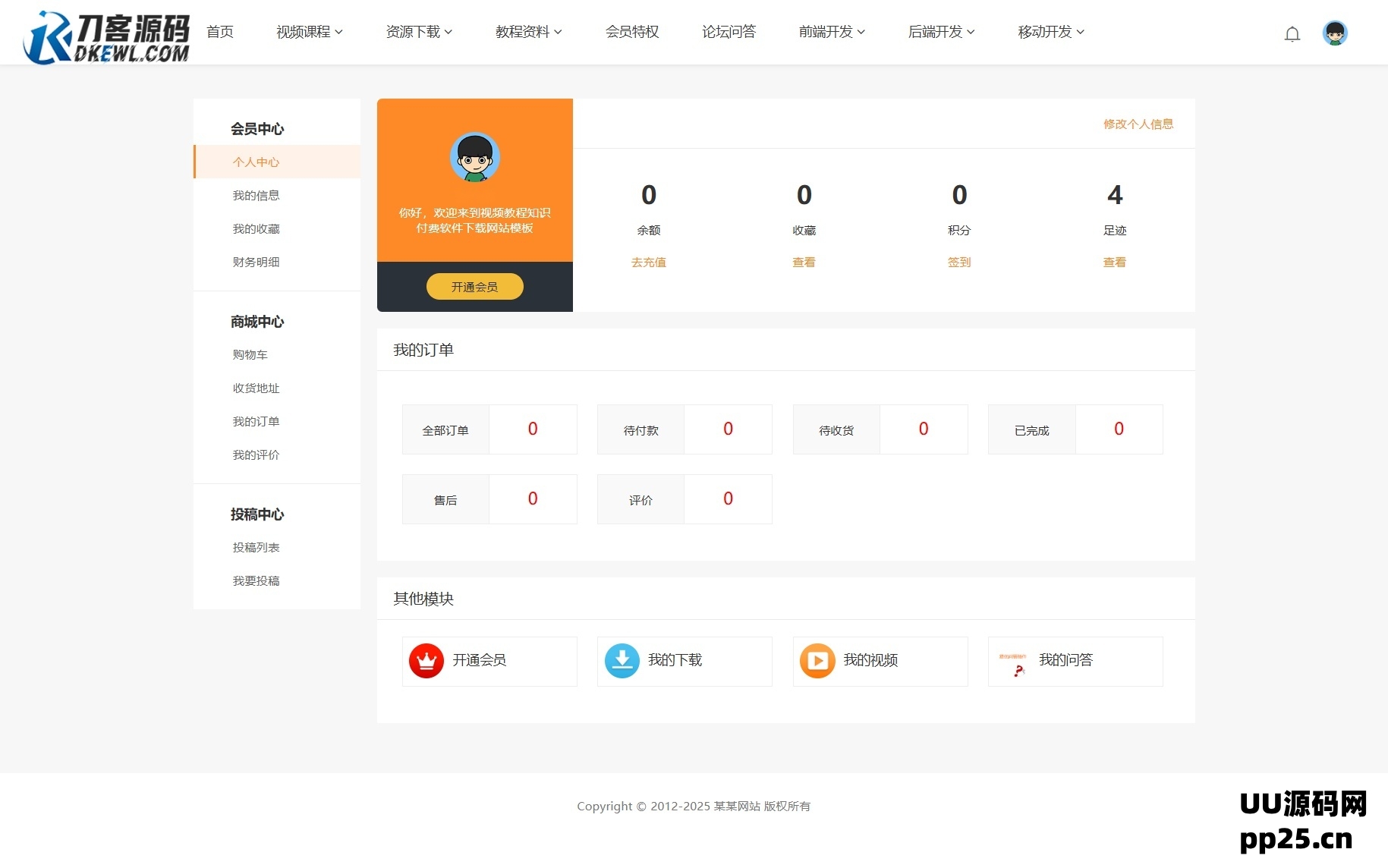Viewport: 1388px width, 868px height.
Task: Open the user avatar in top navigation
Action: (1334, 33)
